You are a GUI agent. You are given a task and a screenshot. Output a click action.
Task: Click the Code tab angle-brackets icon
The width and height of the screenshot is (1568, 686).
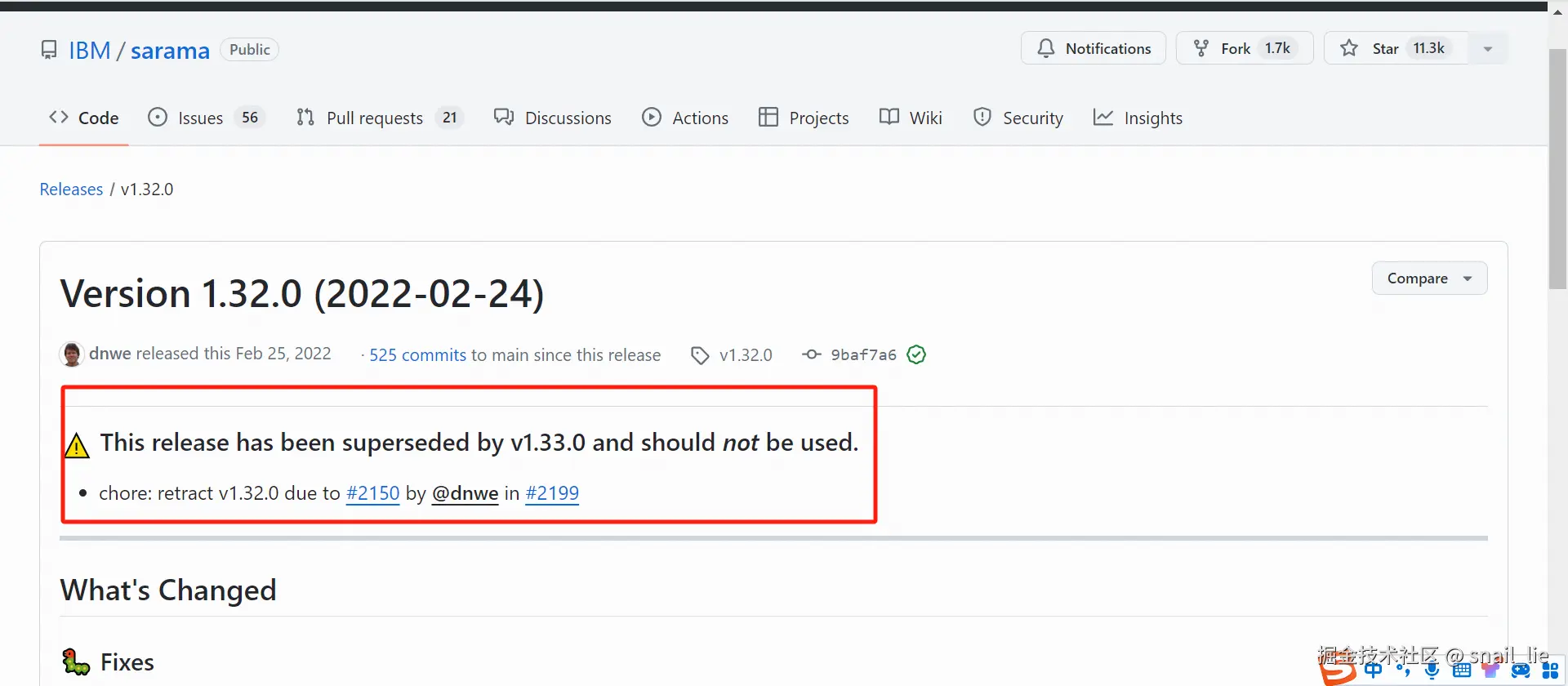tap(59, 117)
